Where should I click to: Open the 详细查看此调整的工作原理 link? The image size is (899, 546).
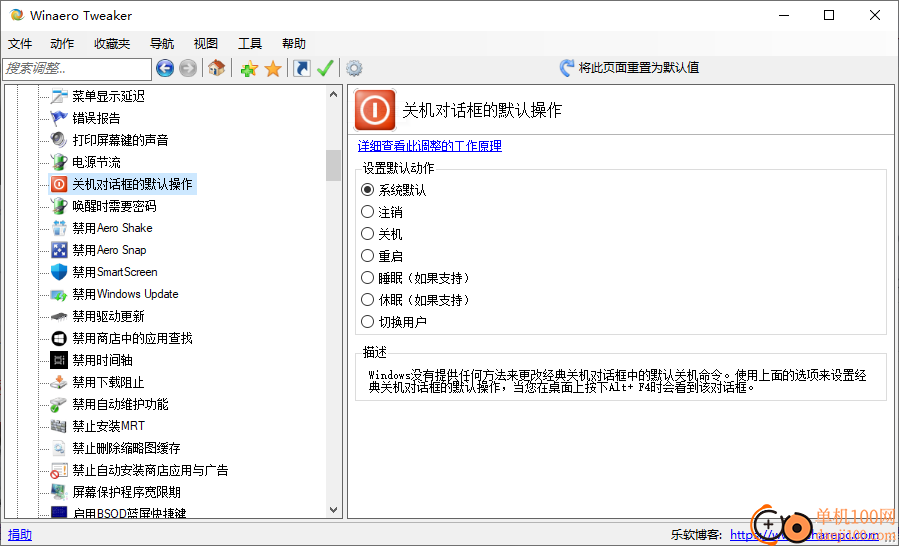pos(429,146)
